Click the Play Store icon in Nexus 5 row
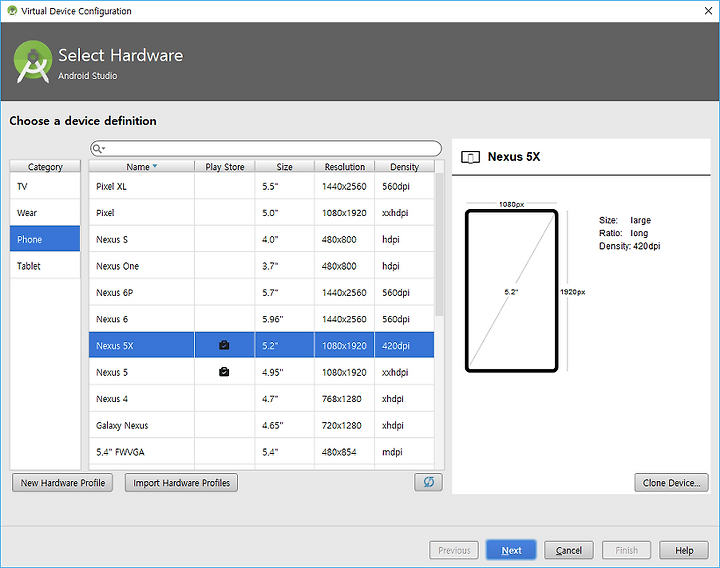Viewport: 720px width, 568px height. pyautogui.click(x=224, y=372)
